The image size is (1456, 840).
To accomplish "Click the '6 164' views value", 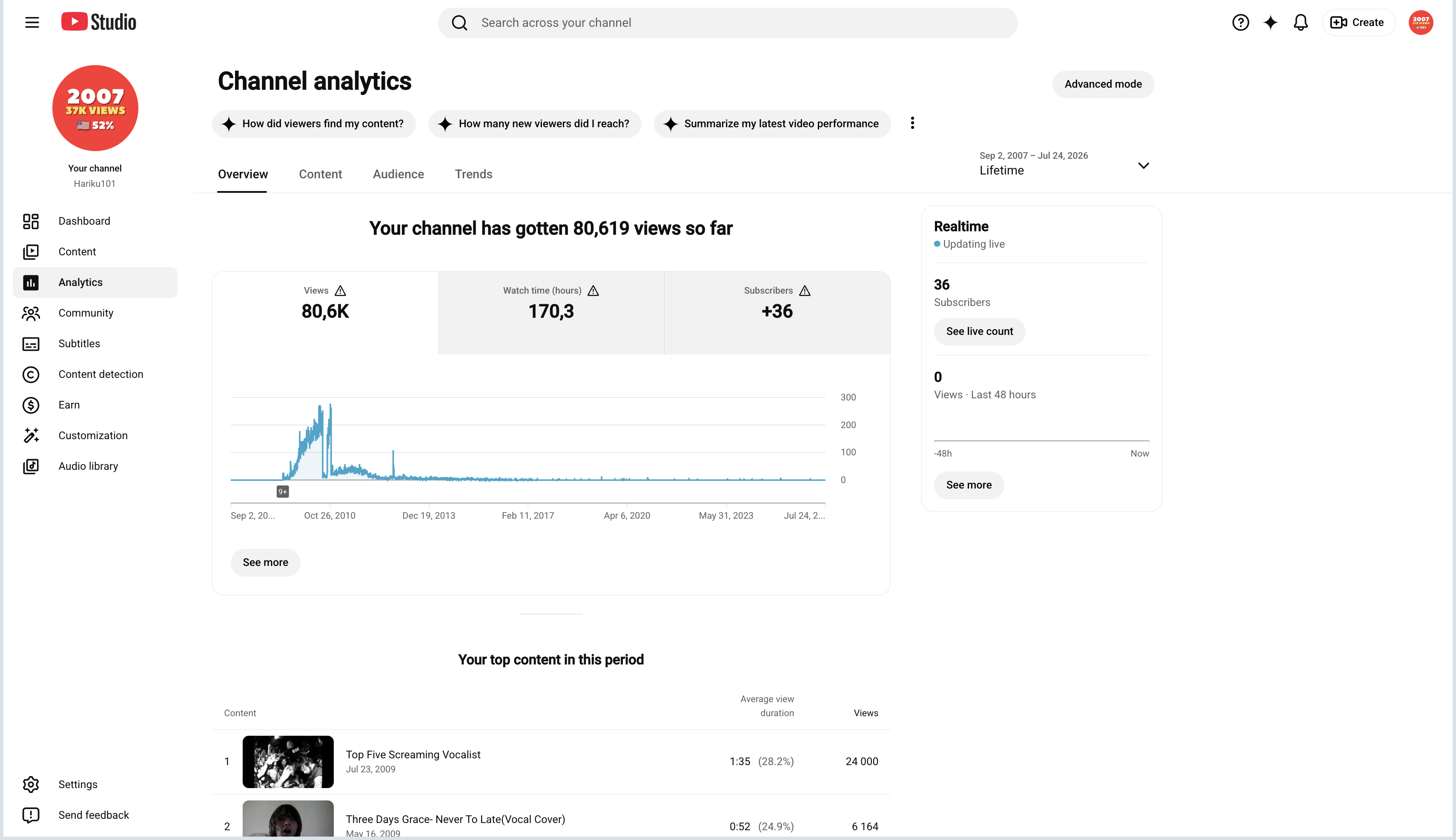I will click(865, 826).
